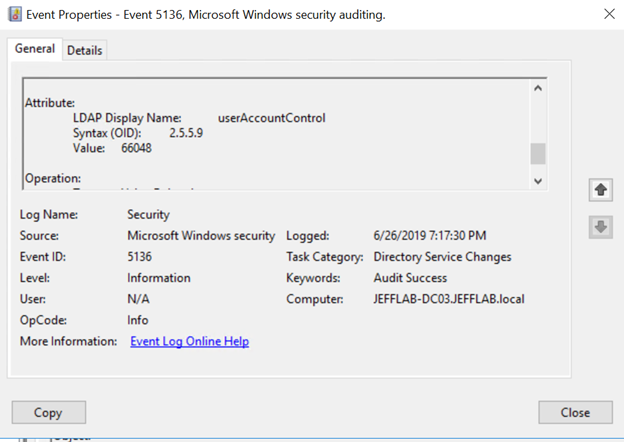The height and width of the screenshot is (442, 624).
Task: Go to next event with down arrow
Action: pyautogui.click(x=600, y=227)
